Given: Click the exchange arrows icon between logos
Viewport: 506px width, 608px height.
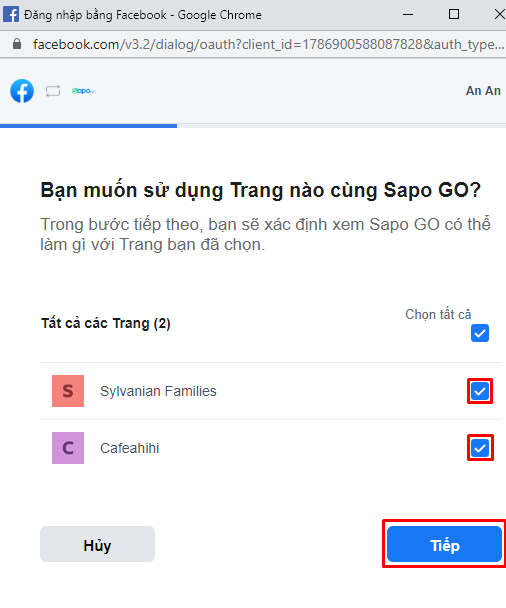Looking at the screenshot, I should [53, 91].
